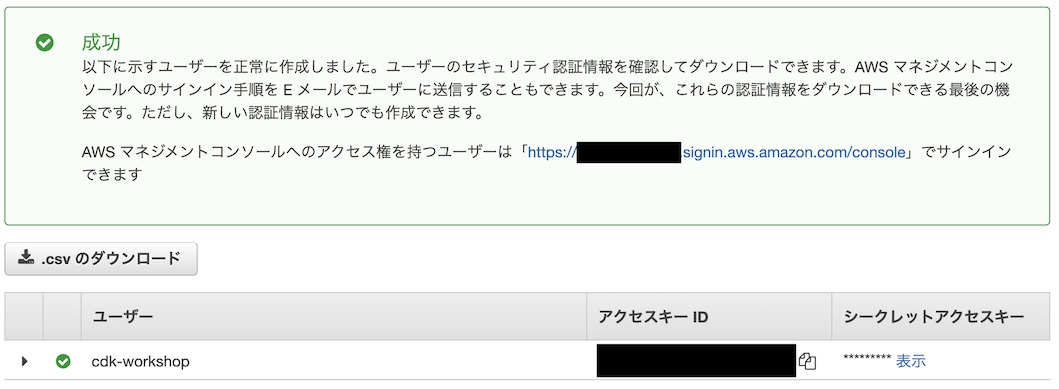Viewport: 1059px width, 389px height.
Task: Expand the cdk-workshop row details triangle
Action: pos(25,361)
